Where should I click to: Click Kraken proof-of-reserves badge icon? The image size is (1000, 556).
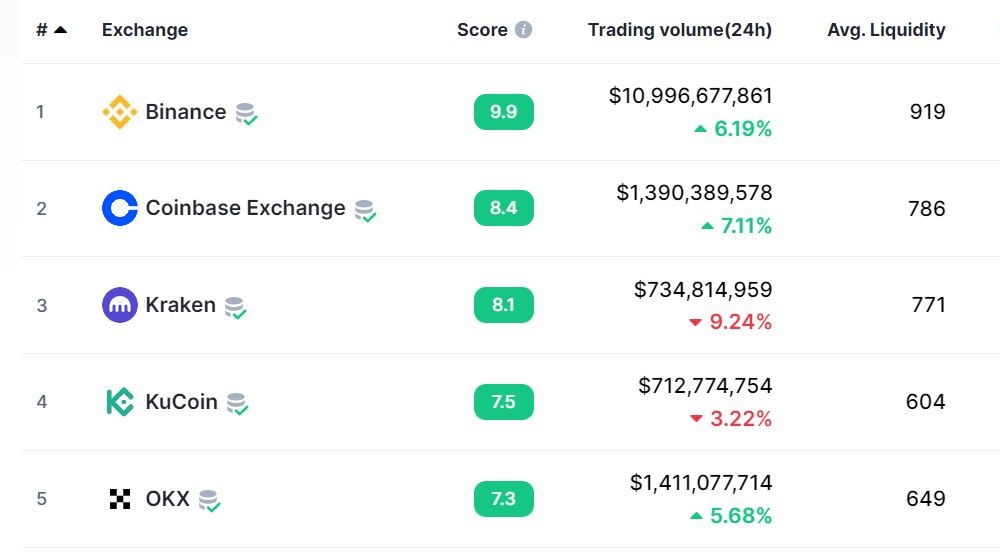pyautogui.click(x=236, y=307)
